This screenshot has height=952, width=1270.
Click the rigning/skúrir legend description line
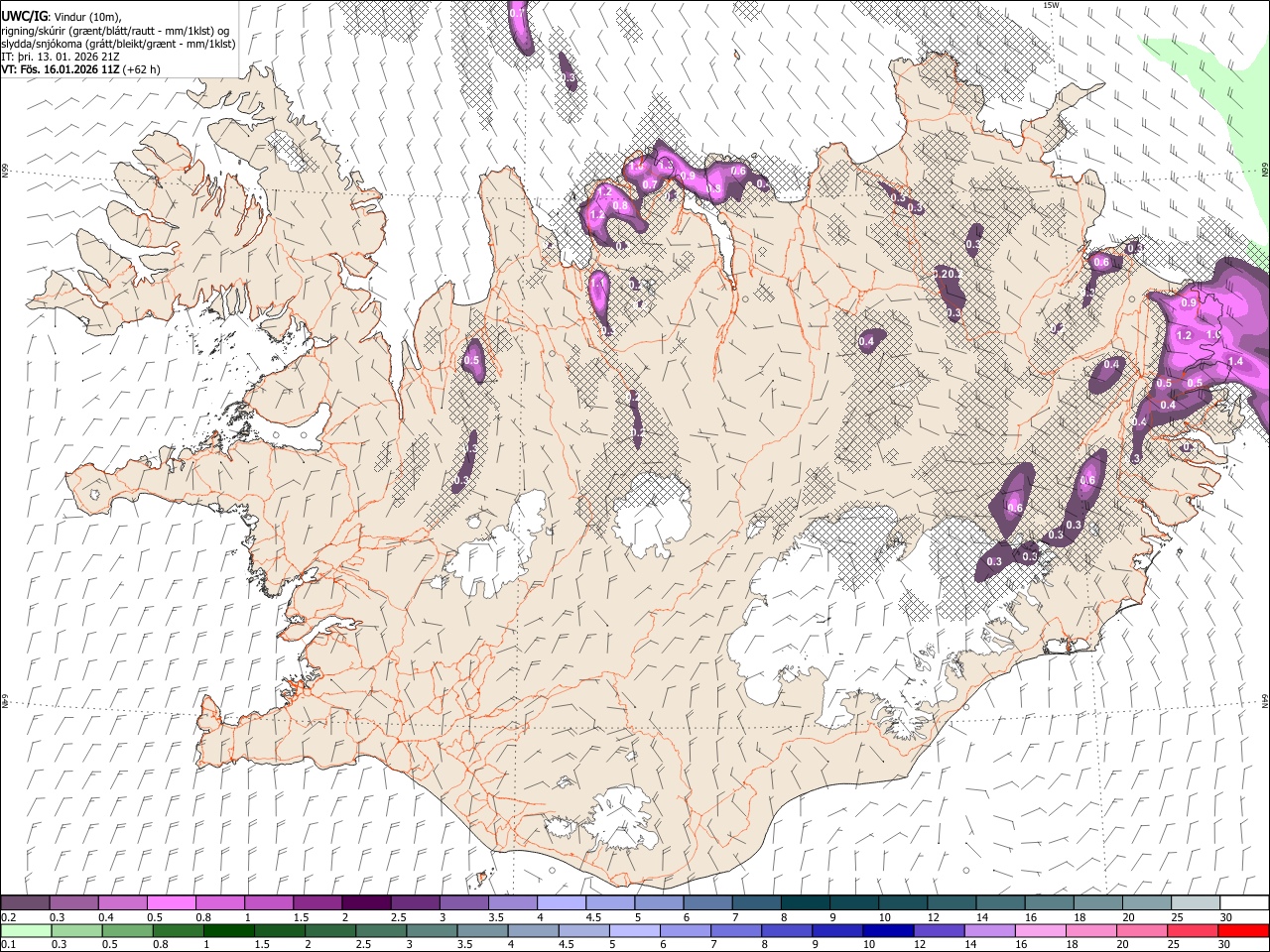pos(114,31)
